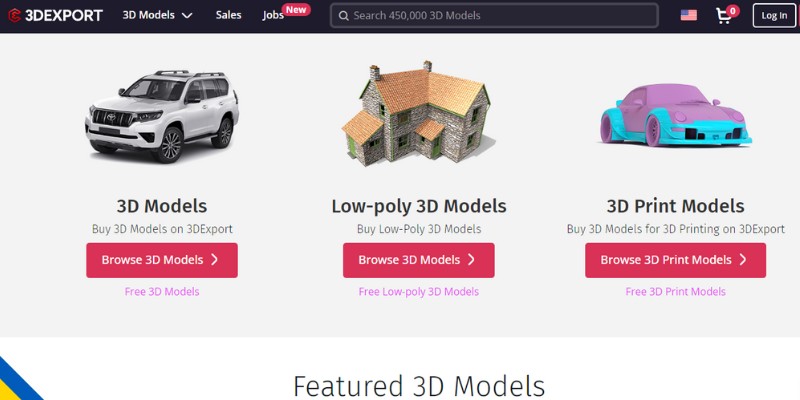Screen dimensions: 800x400
Task: Click the stone house model thumbnail
Action: [417, 113]
